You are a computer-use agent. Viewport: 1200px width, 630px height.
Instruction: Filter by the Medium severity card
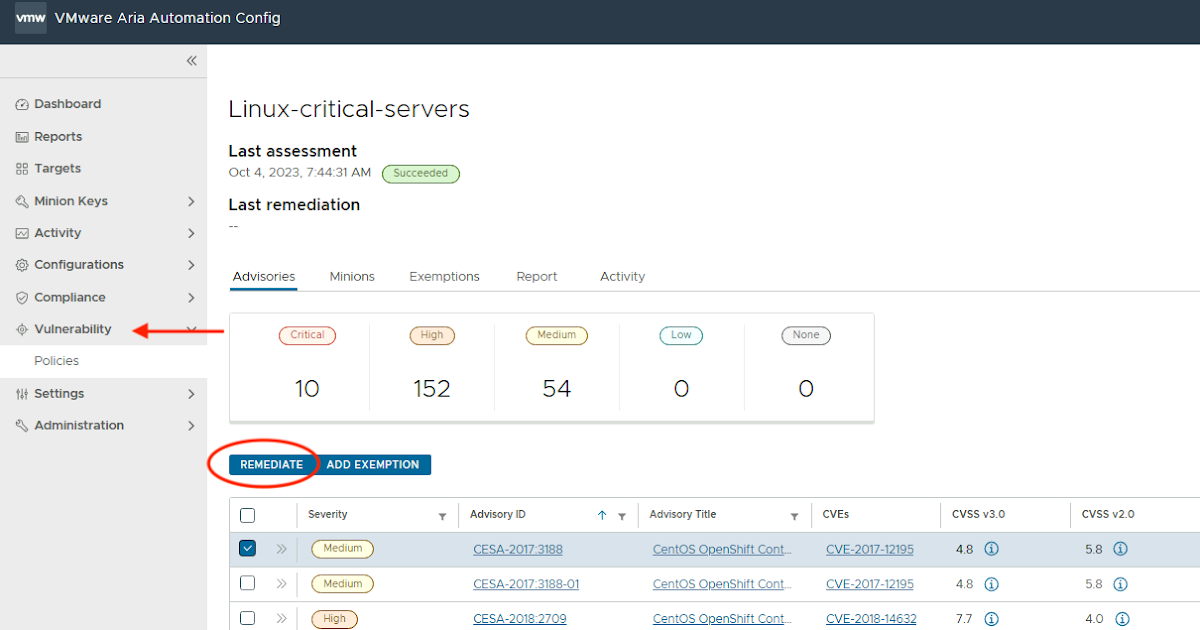pos(557,367)
